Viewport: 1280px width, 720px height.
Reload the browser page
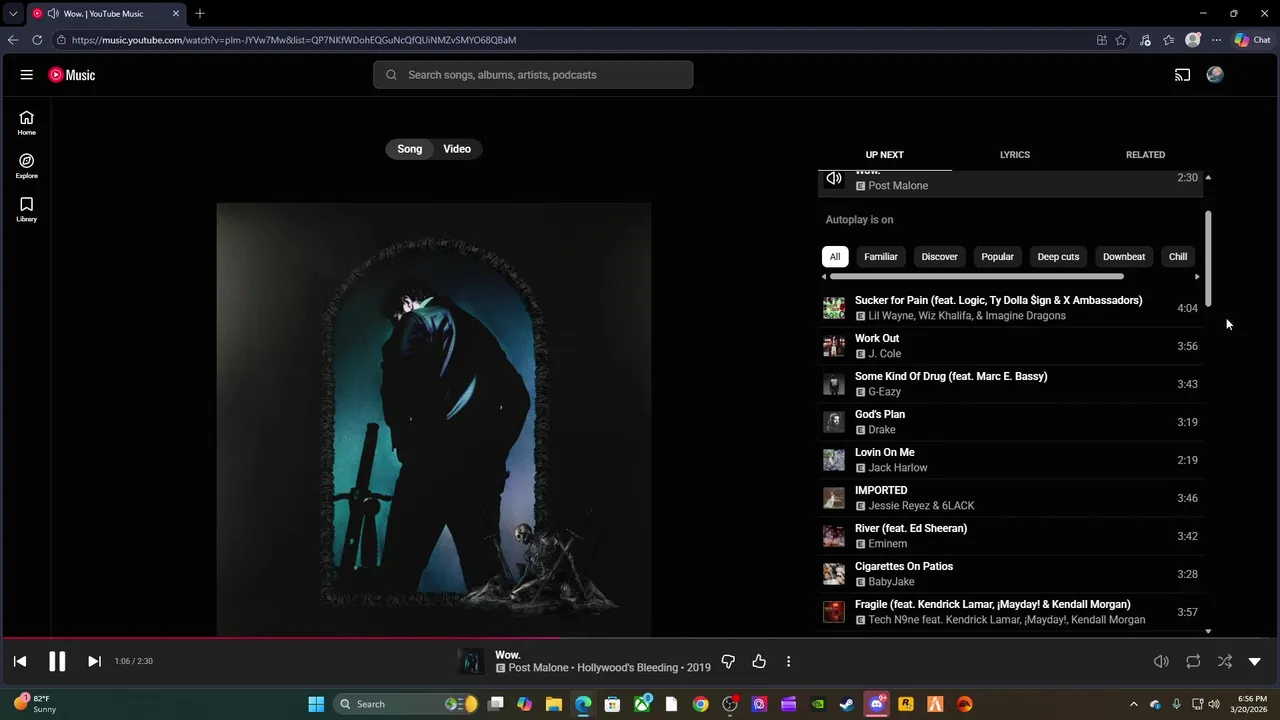click(x=37, y=40)
